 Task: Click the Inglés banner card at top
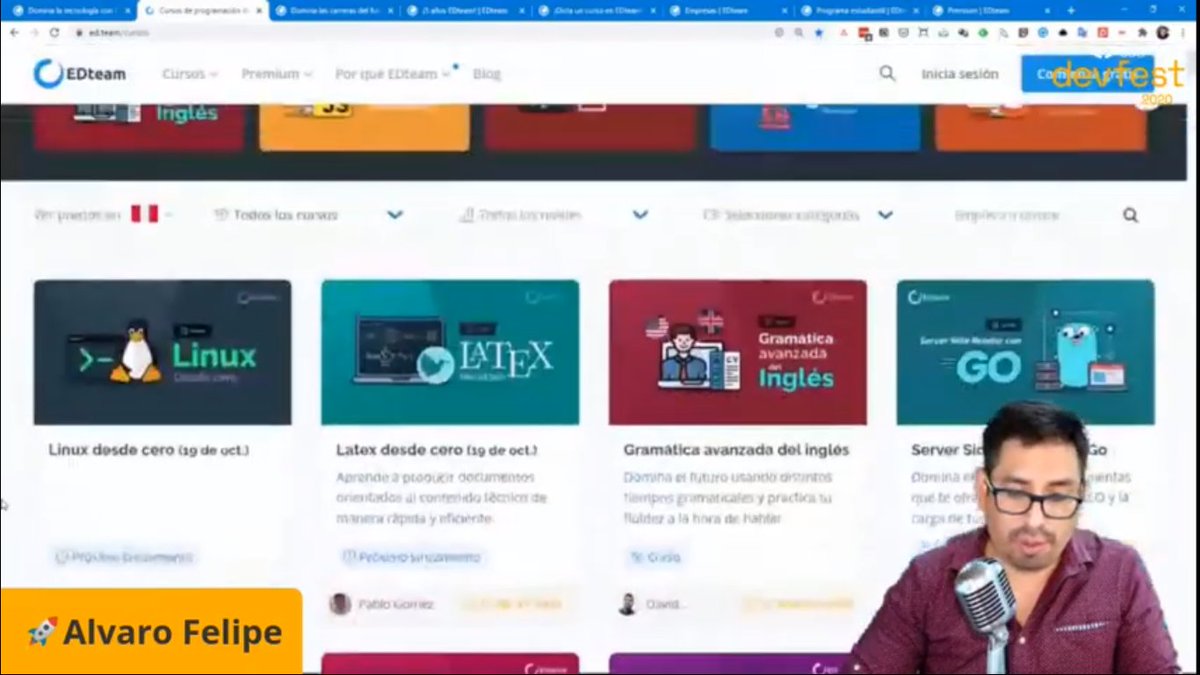coord(139,127)
